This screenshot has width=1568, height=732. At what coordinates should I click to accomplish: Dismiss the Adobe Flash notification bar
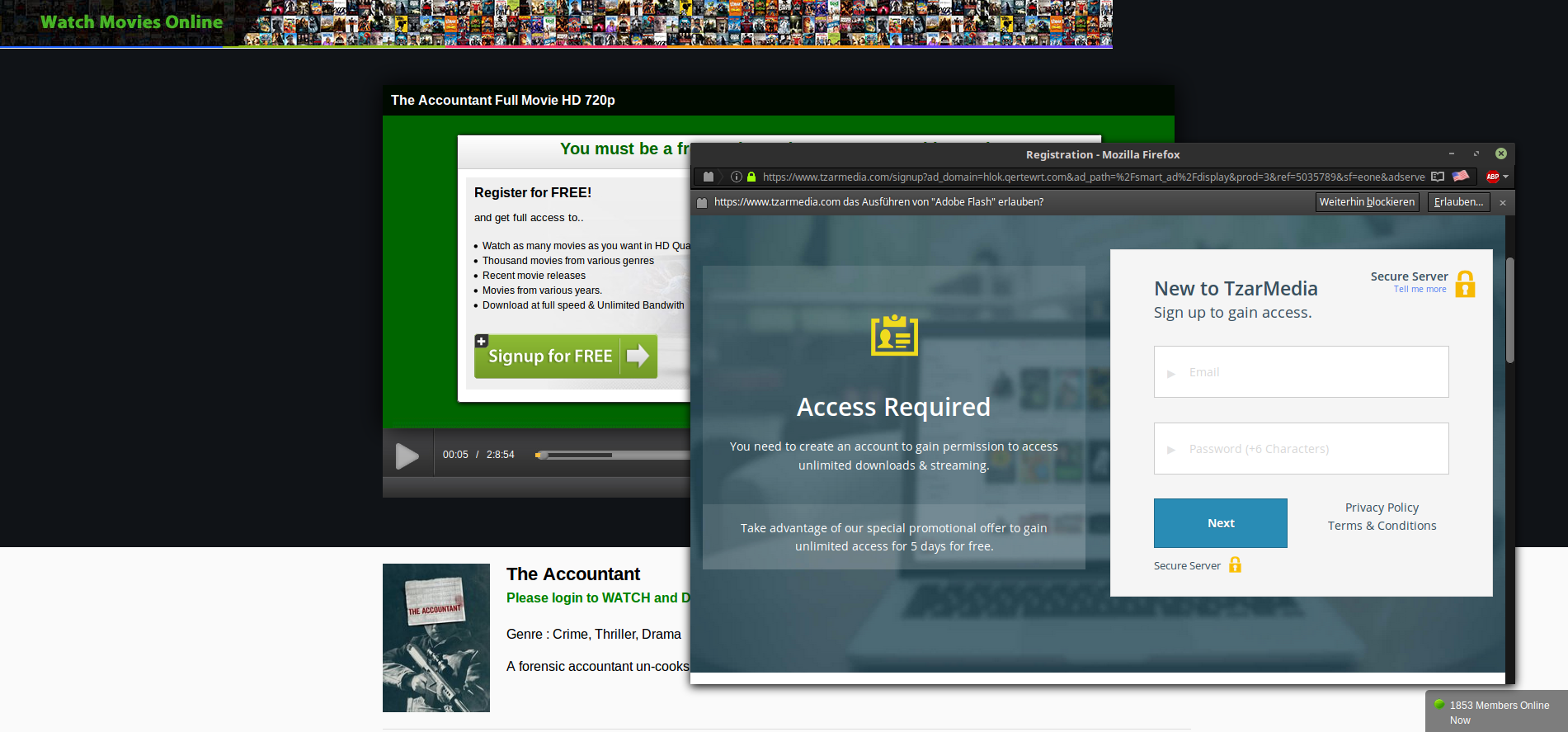pyautogui.click(x=1503, y=202)
